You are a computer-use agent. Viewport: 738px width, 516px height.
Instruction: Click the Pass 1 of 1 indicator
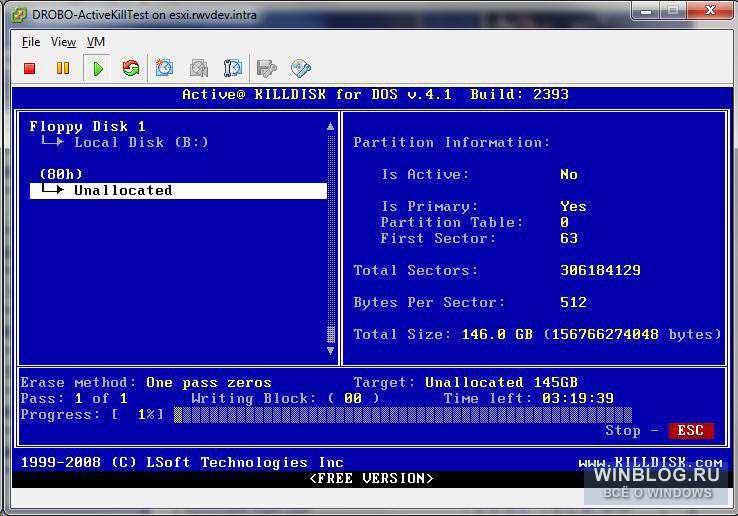(x=74, y=398)
